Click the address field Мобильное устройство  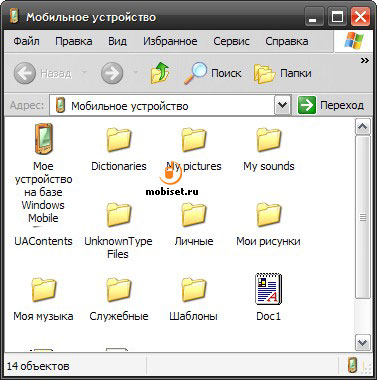pos(162,105)
